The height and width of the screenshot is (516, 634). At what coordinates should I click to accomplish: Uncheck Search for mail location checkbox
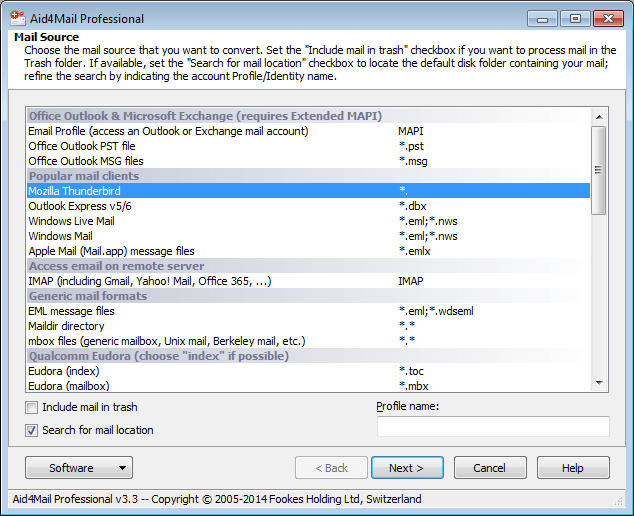[32, 430]
